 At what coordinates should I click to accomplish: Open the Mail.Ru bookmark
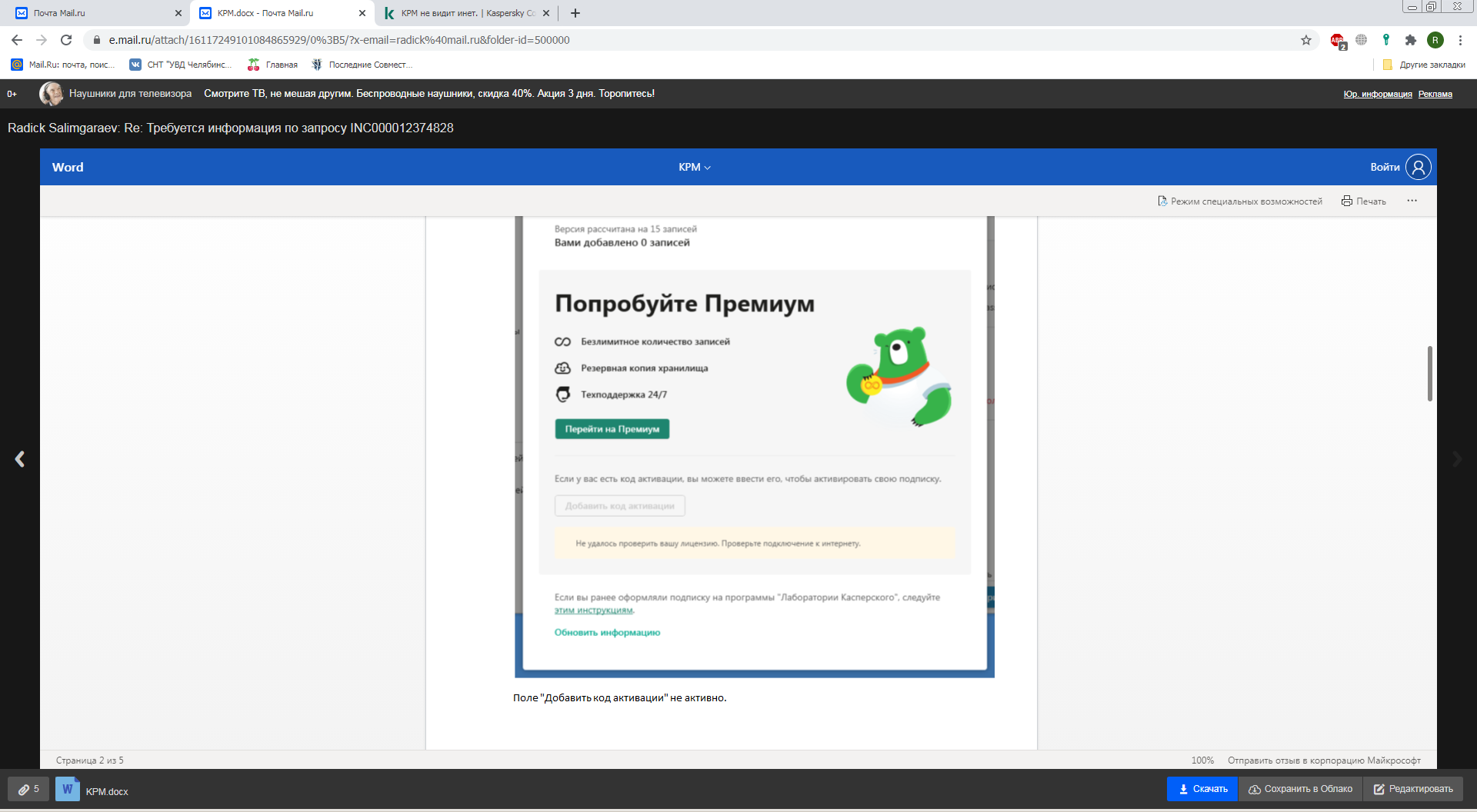click(62, 65)
